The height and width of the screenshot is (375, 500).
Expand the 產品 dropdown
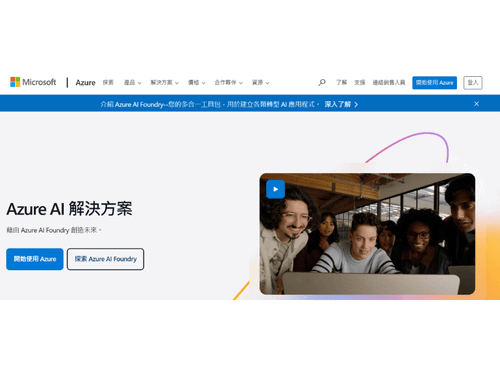[x=132, y=82]
